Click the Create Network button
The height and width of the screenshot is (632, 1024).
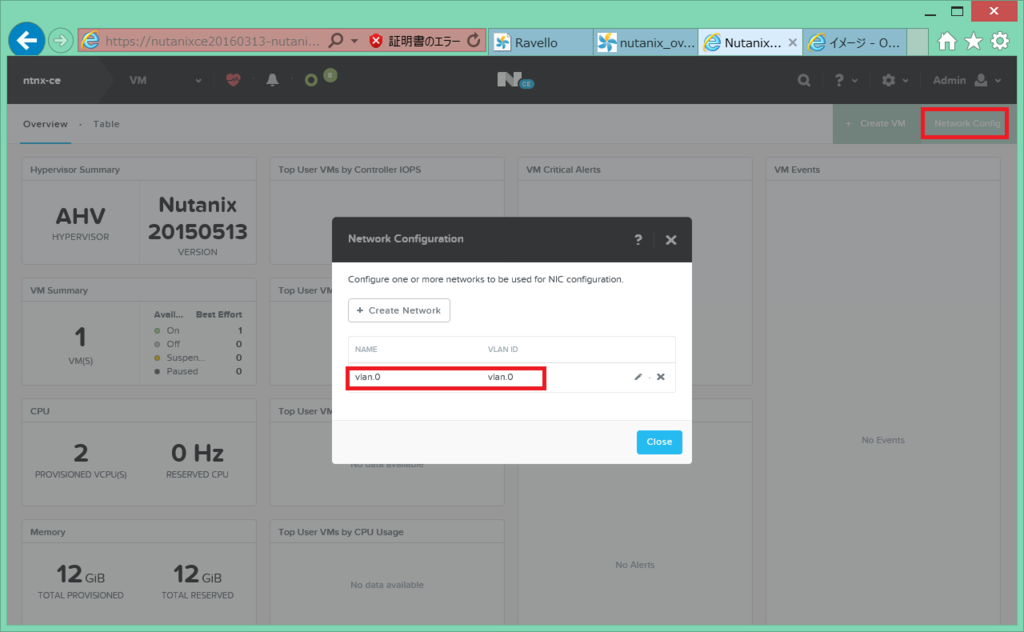coord(399,310)
